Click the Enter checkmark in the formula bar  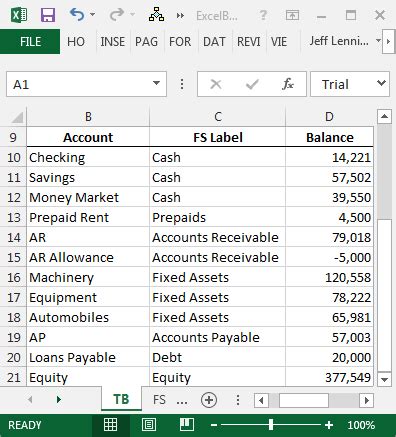(x=252, y=84)
